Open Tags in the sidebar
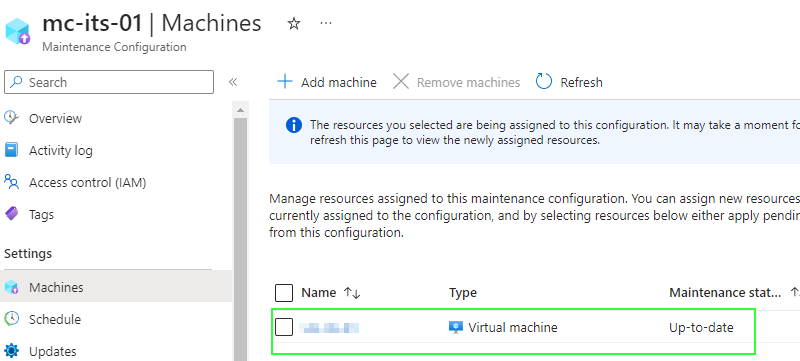 coord(41,215)
